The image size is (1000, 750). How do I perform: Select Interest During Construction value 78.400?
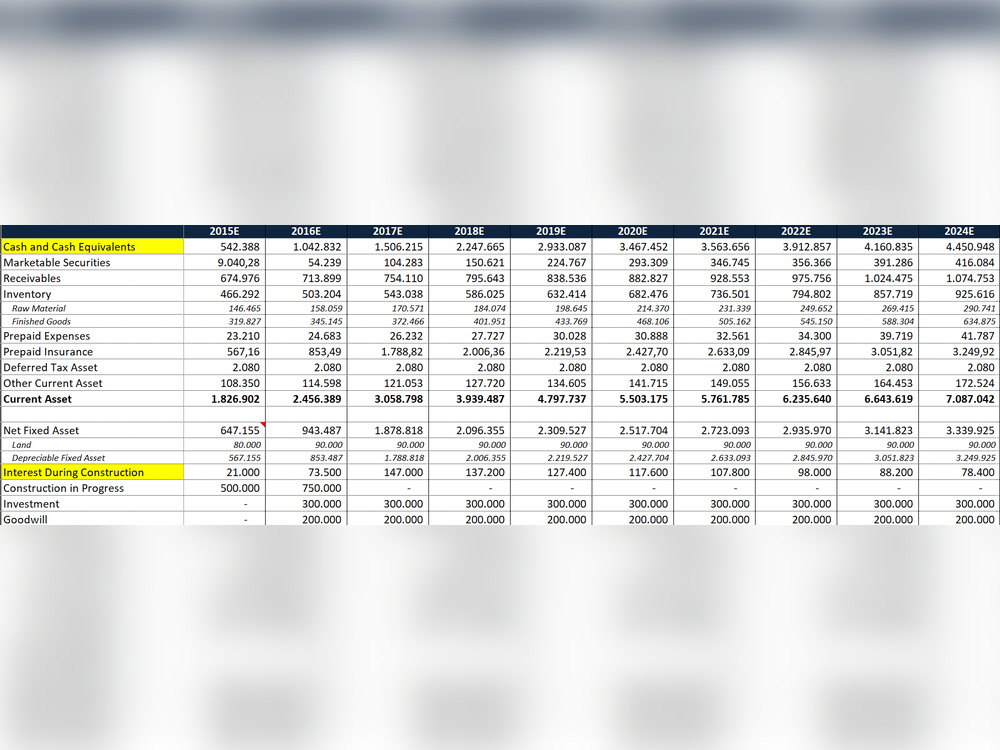point(978,473)
